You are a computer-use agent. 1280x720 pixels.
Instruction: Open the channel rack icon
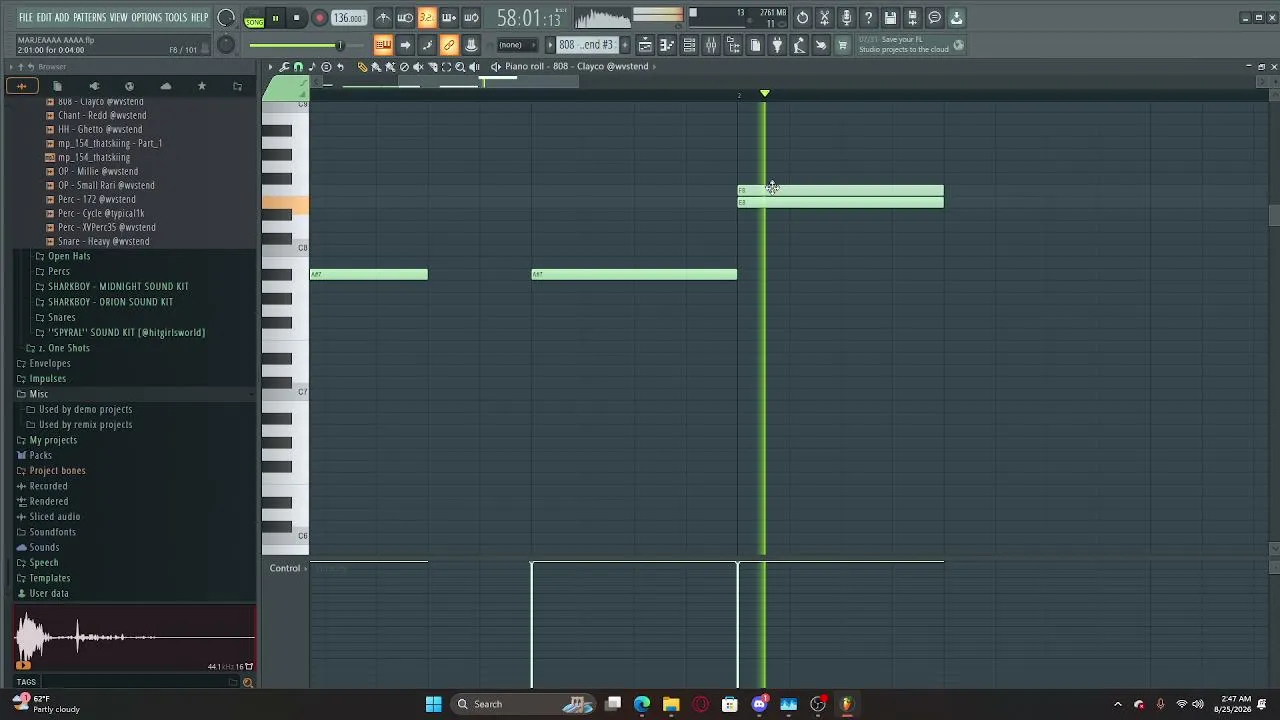(x=689, y=45)
